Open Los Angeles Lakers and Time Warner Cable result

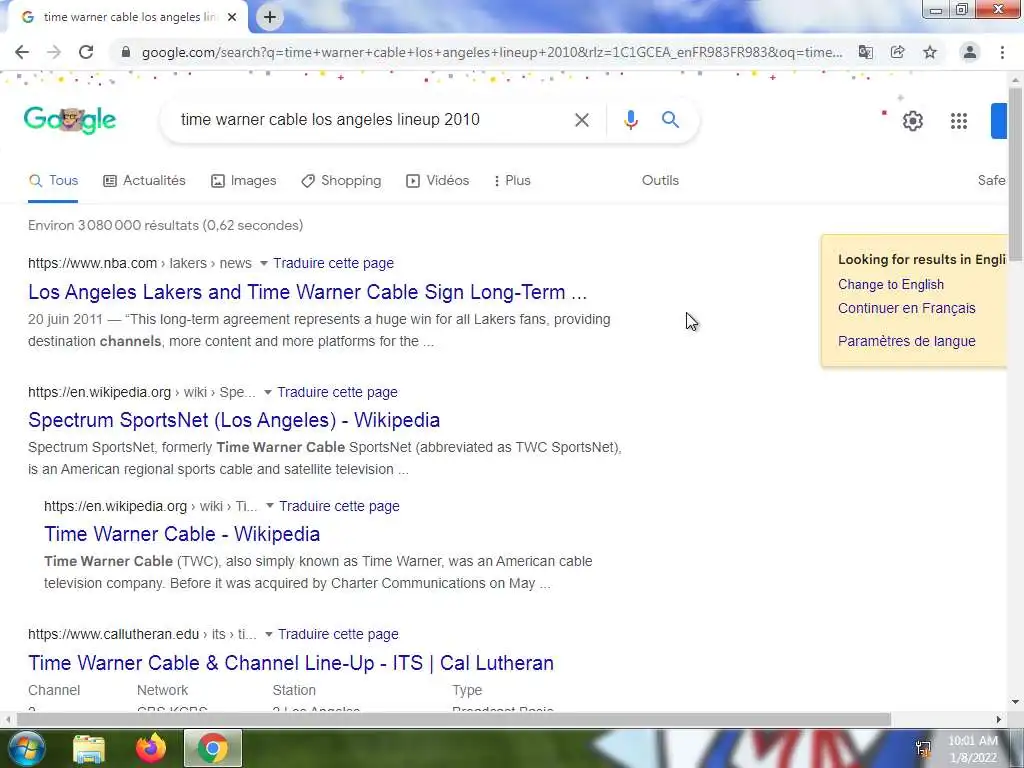[308, 292]
